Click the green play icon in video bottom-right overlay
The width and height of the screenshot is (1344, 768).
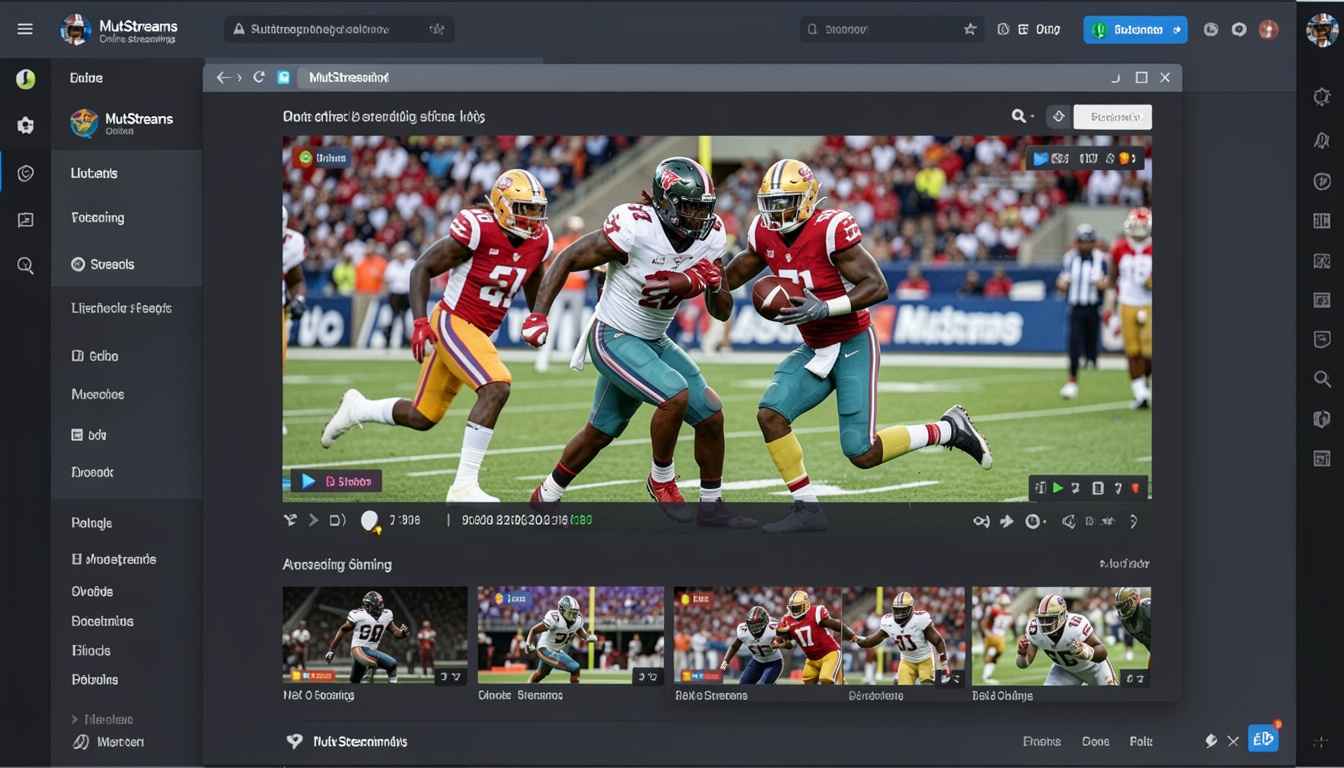click(1057, 488)
